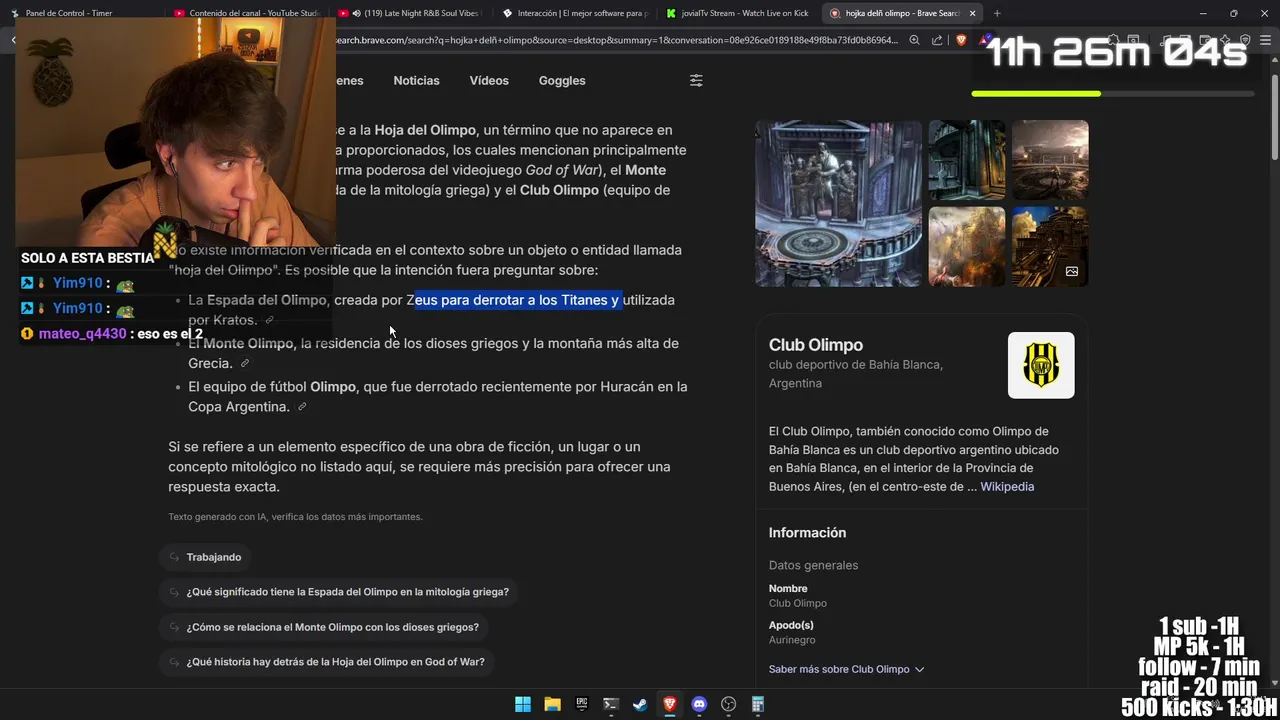Viewport: 1280px width, 720px height.
Task: Click the AI-generated text disclaimer line
Action: coord(295,517)
